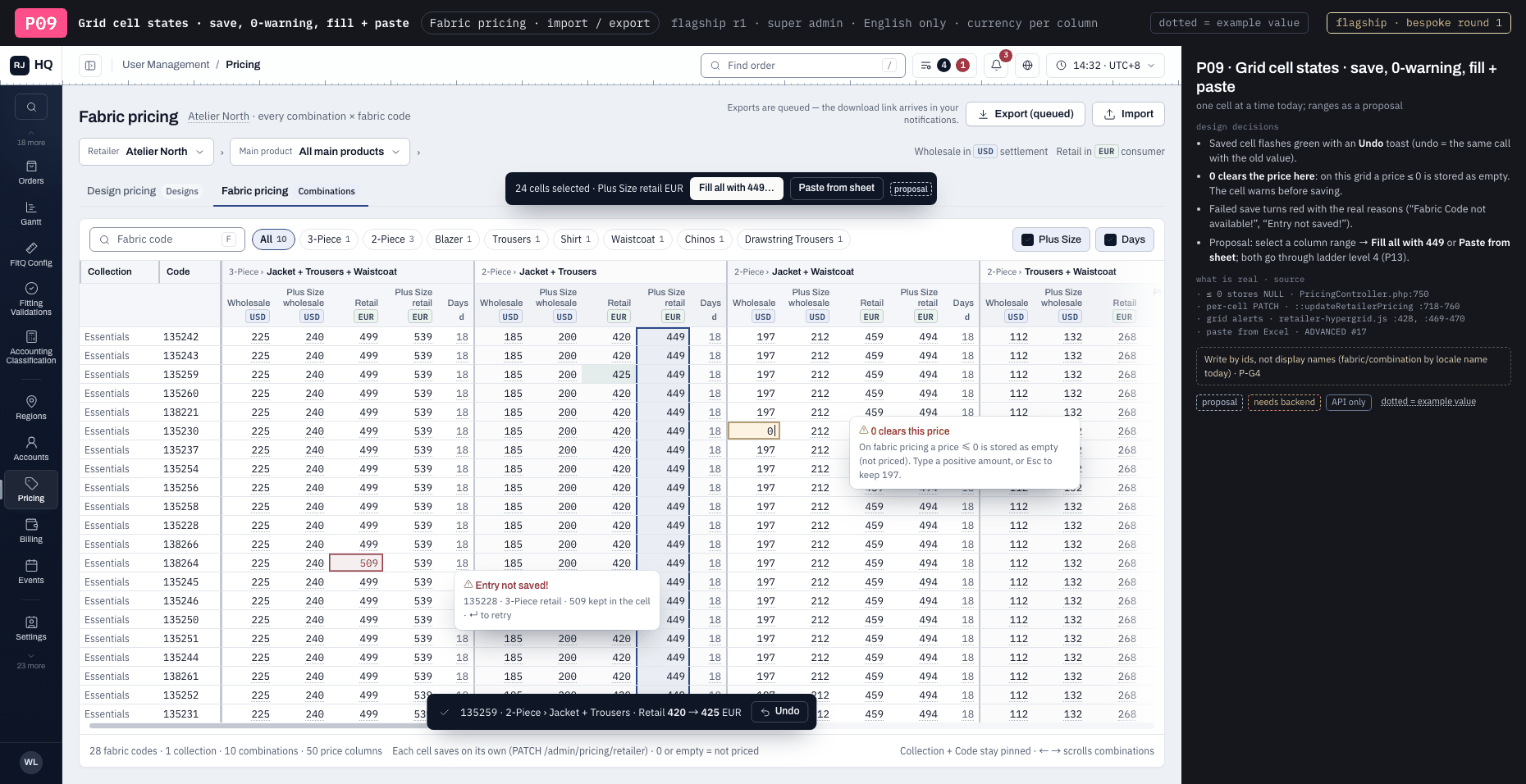Viewport: 1526px width, 784px height.
Task: Expand the 18 more sidebar items
Action: click(31, 138)
